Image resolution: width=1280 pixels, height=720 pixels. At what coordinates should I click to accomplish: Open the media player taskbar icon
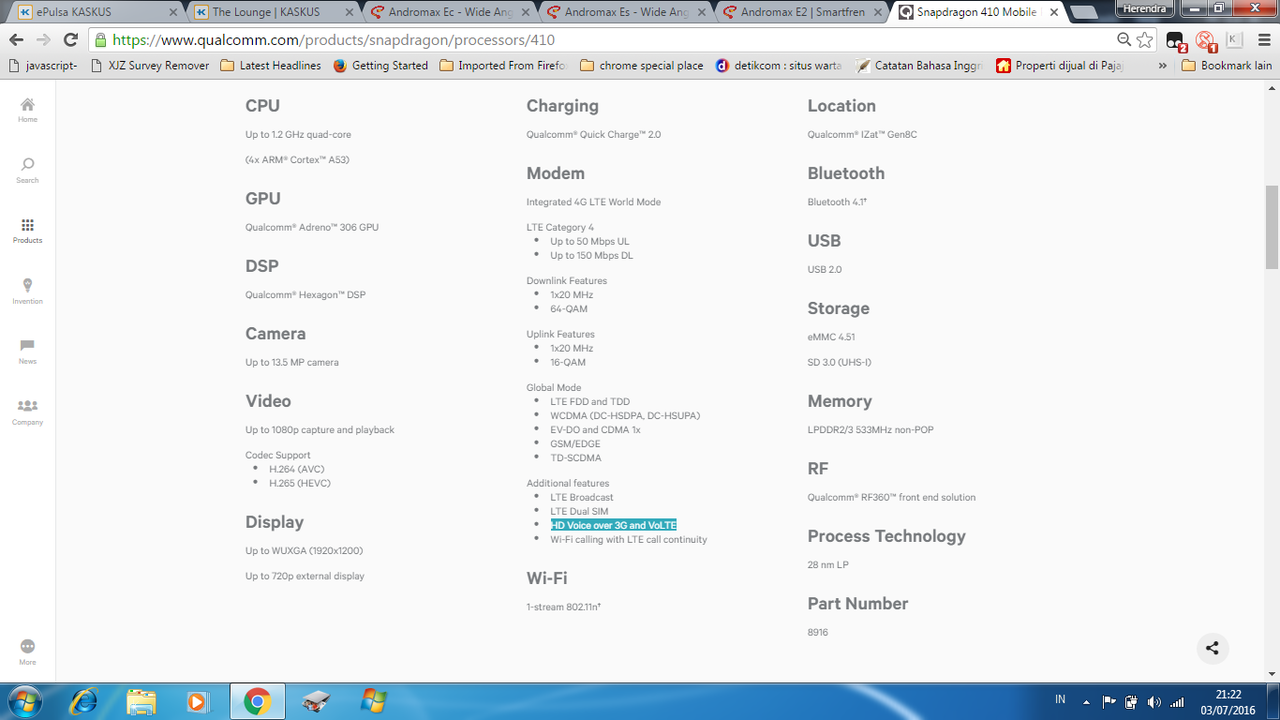pos(197,701)
